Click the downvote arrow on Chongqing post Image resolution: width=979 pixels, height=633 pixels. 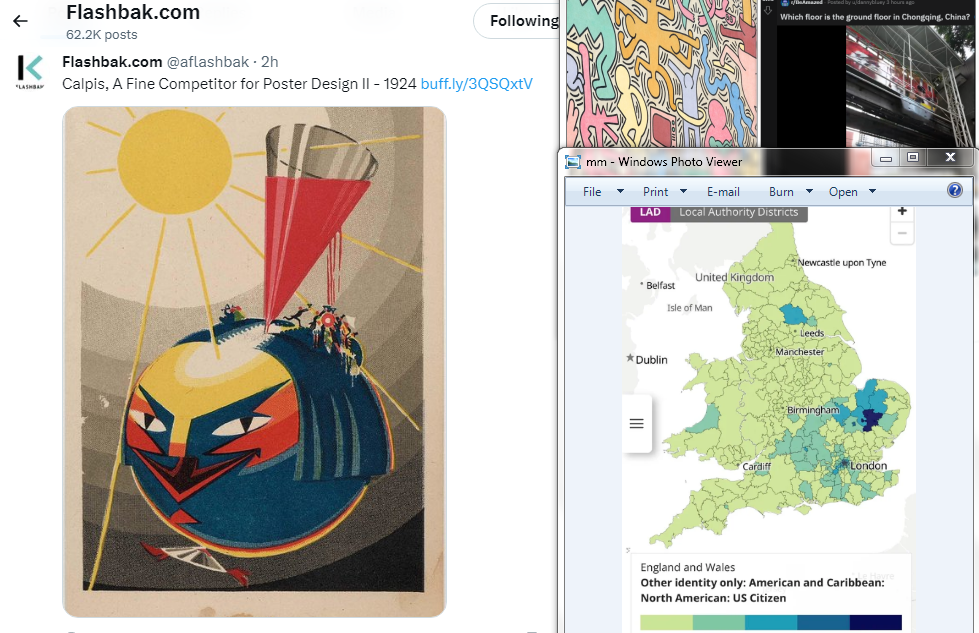768,10
